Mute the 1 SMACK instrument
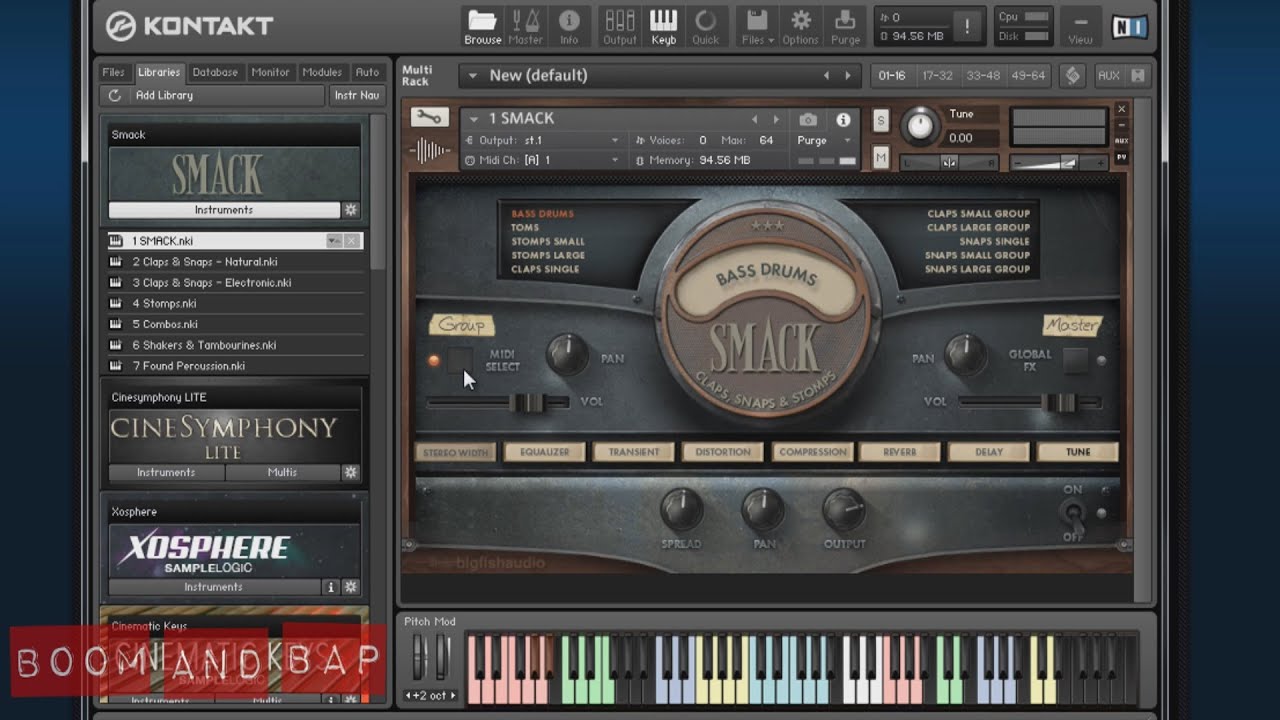Screen dimensions: 1280x720 coord(881,157)
